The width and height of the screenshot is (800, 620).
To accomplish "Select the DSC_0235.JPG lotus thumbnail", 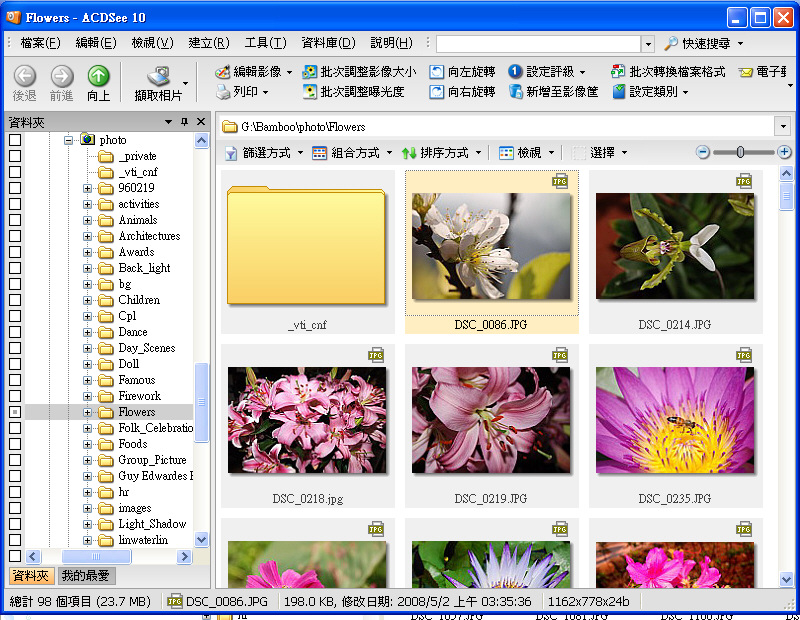I will click(x=674, y=420).
